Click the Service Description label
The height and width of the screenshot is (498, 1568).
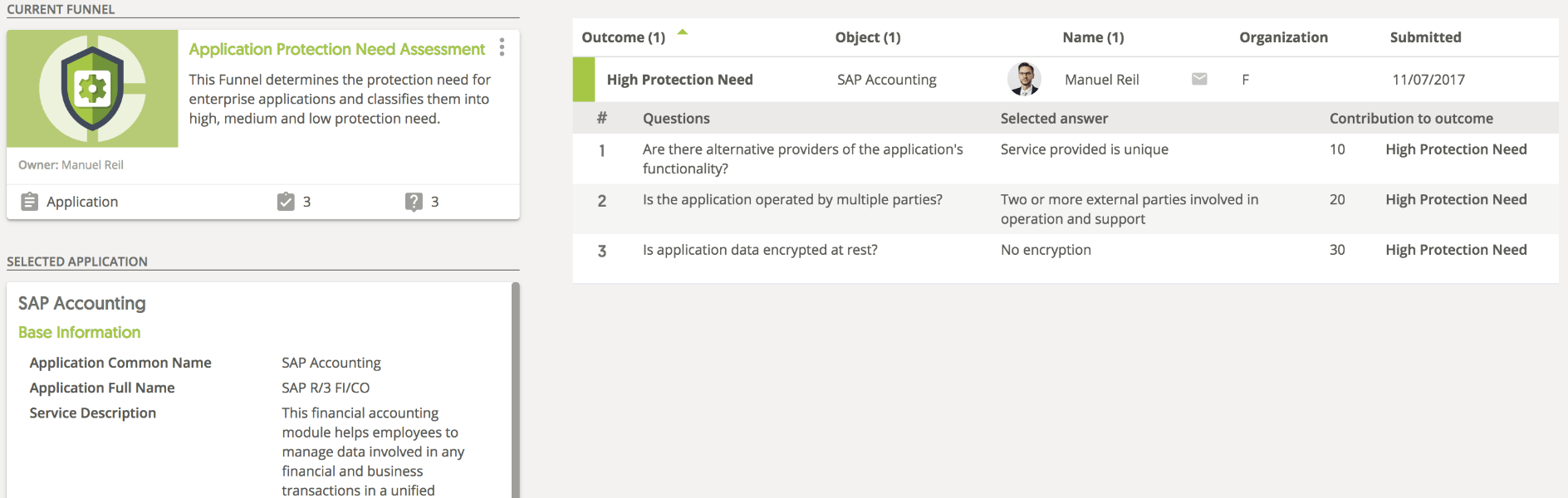92,413
